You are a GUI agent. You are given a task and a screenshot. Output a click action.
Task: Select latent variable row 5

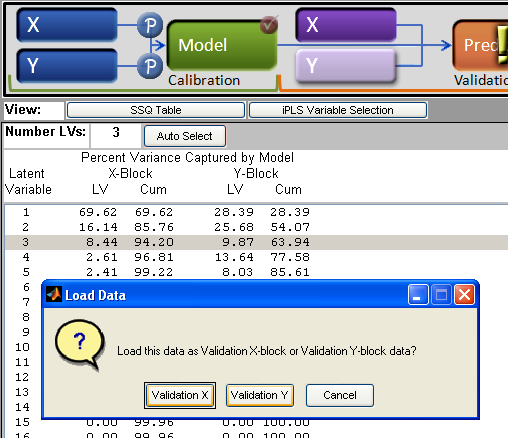click(x=256, y=272)
